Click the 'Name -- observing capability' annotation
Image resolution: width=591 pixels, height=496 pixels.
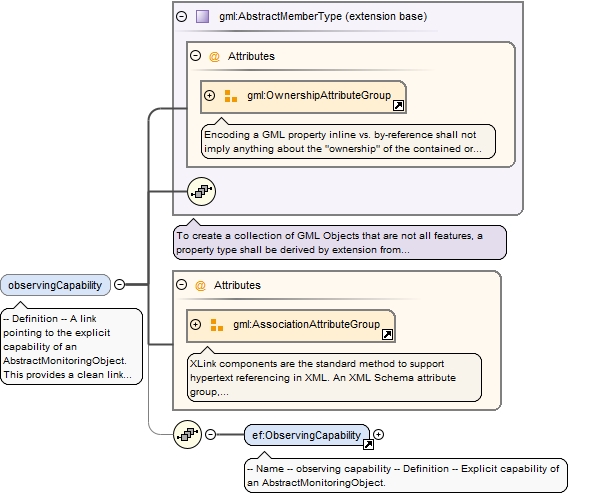click(406, 476)
